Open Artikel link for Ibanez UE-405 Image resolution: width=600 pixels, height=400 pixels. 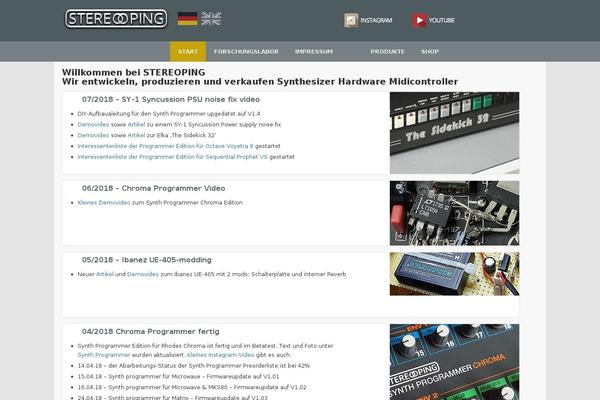point(104,274)
